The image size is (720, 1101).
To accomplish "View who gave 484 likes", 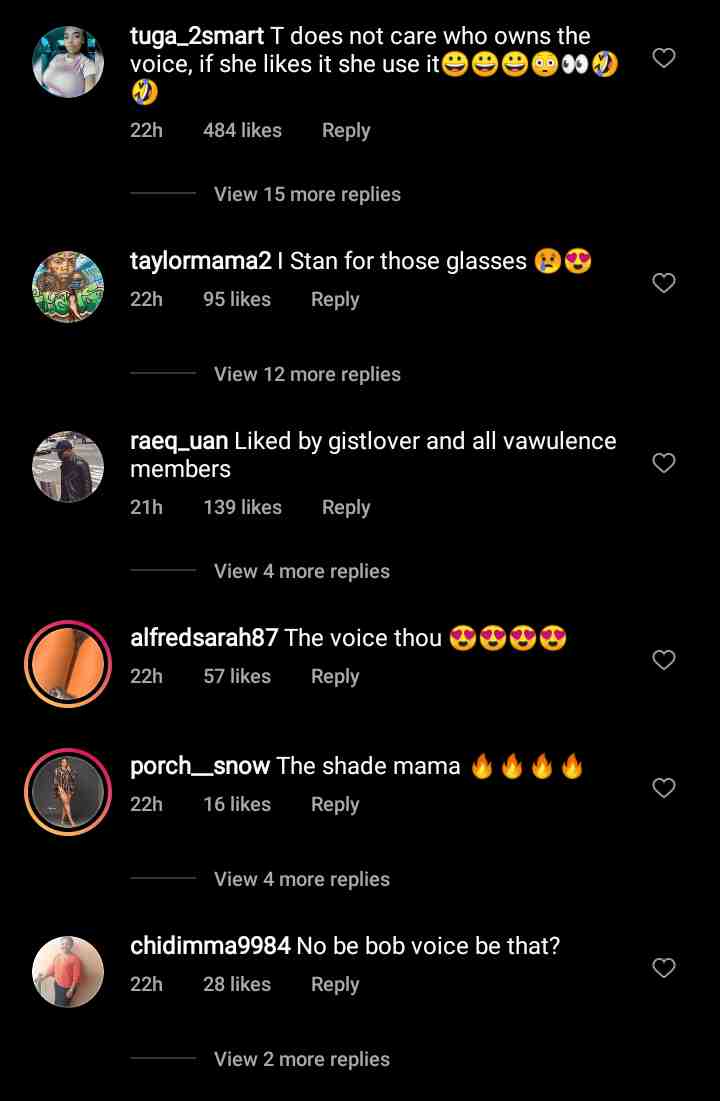I will click(x=242, y=130).
